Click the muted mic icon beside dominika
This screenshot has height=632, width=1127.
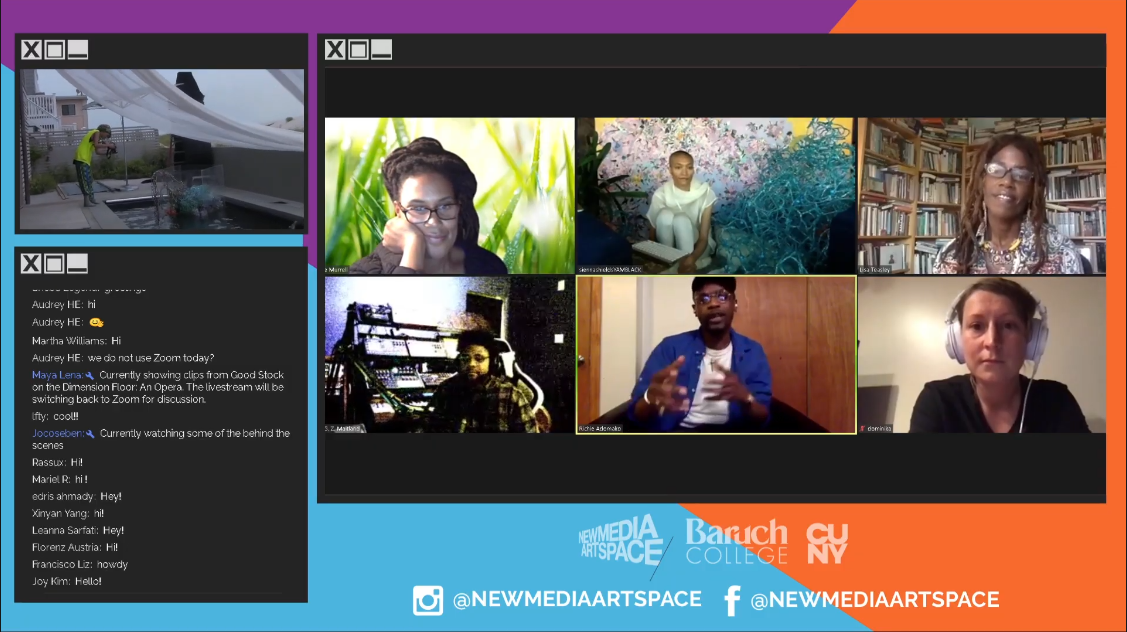(862, 429)
